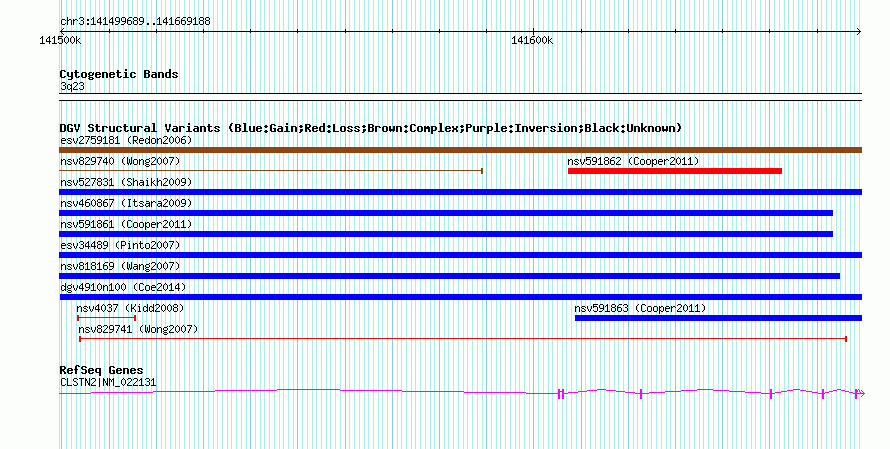Click the 3q23 cytogenetic band bar
This screenshot has width=890, height=449.
[460, 97]
